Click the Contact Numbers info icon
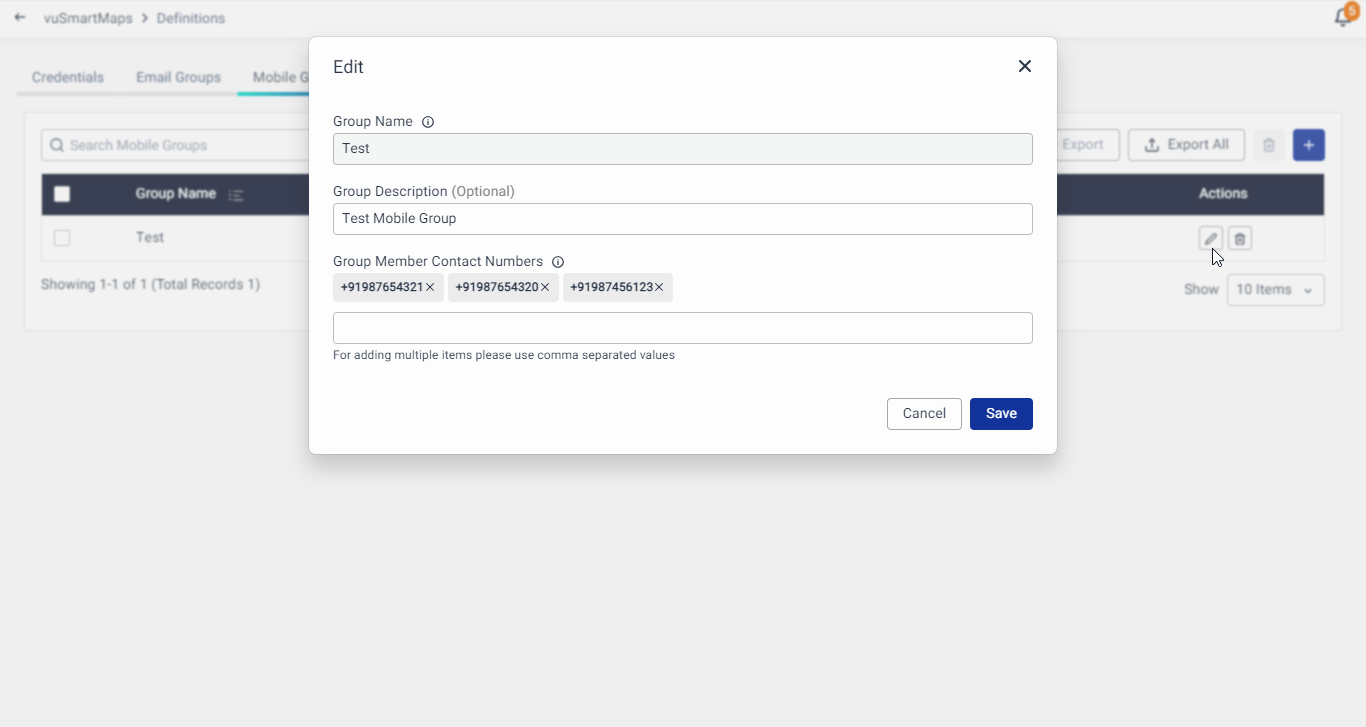The width and height of the screenshot is (1366, 727). pos(558,262)
